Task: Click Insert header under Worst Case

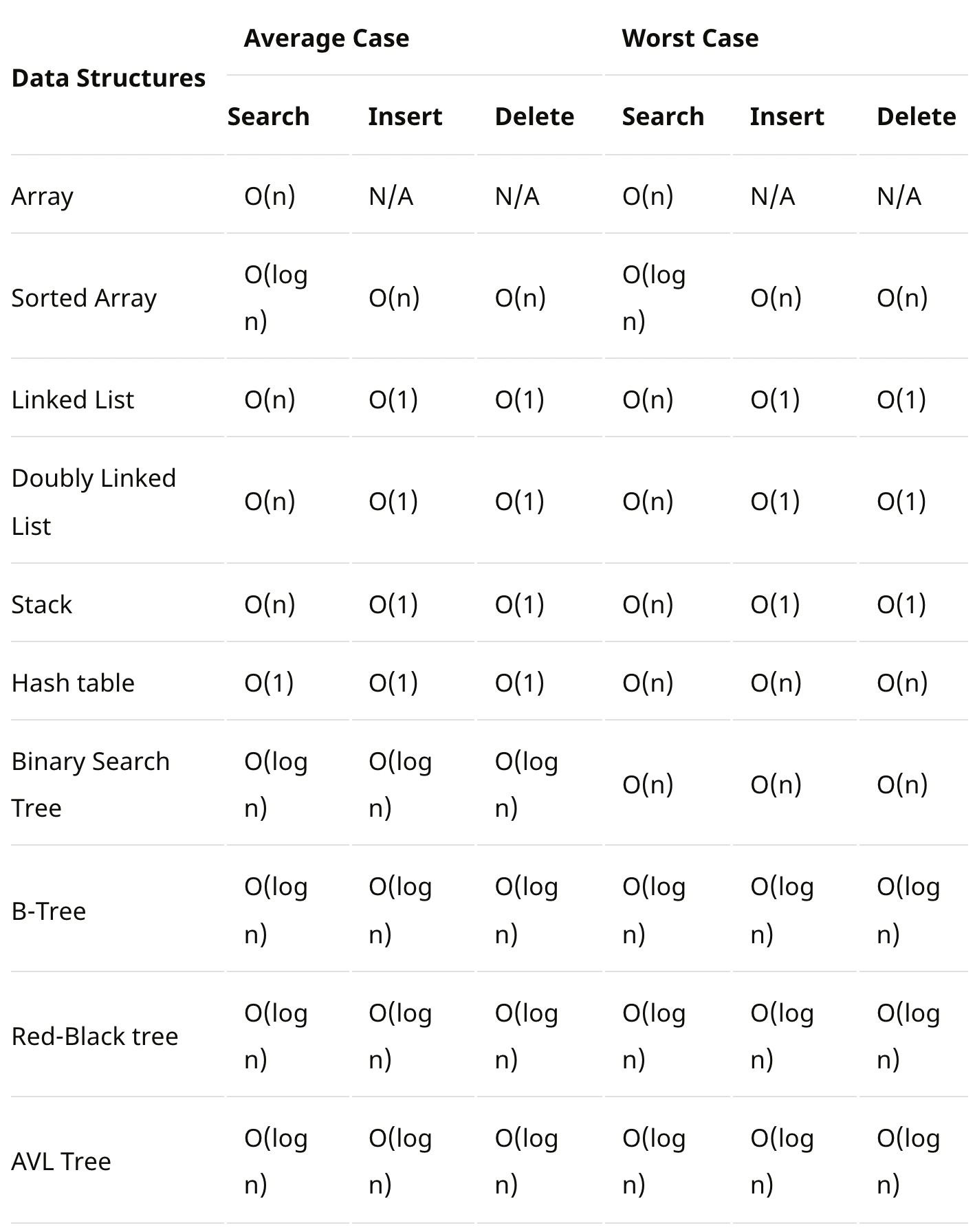Action: click(787, 117)
